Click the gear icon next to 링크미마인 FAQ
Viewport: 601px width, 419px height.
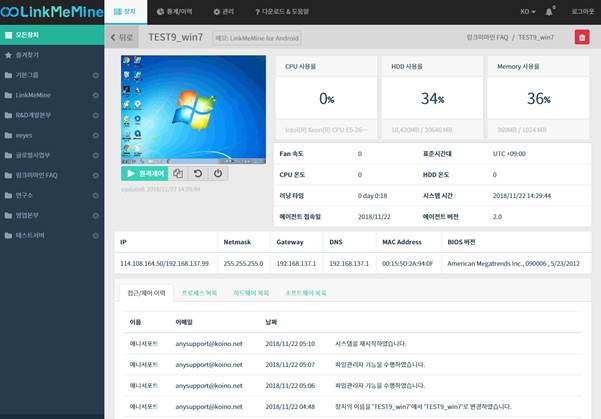(x=95, y=175)
